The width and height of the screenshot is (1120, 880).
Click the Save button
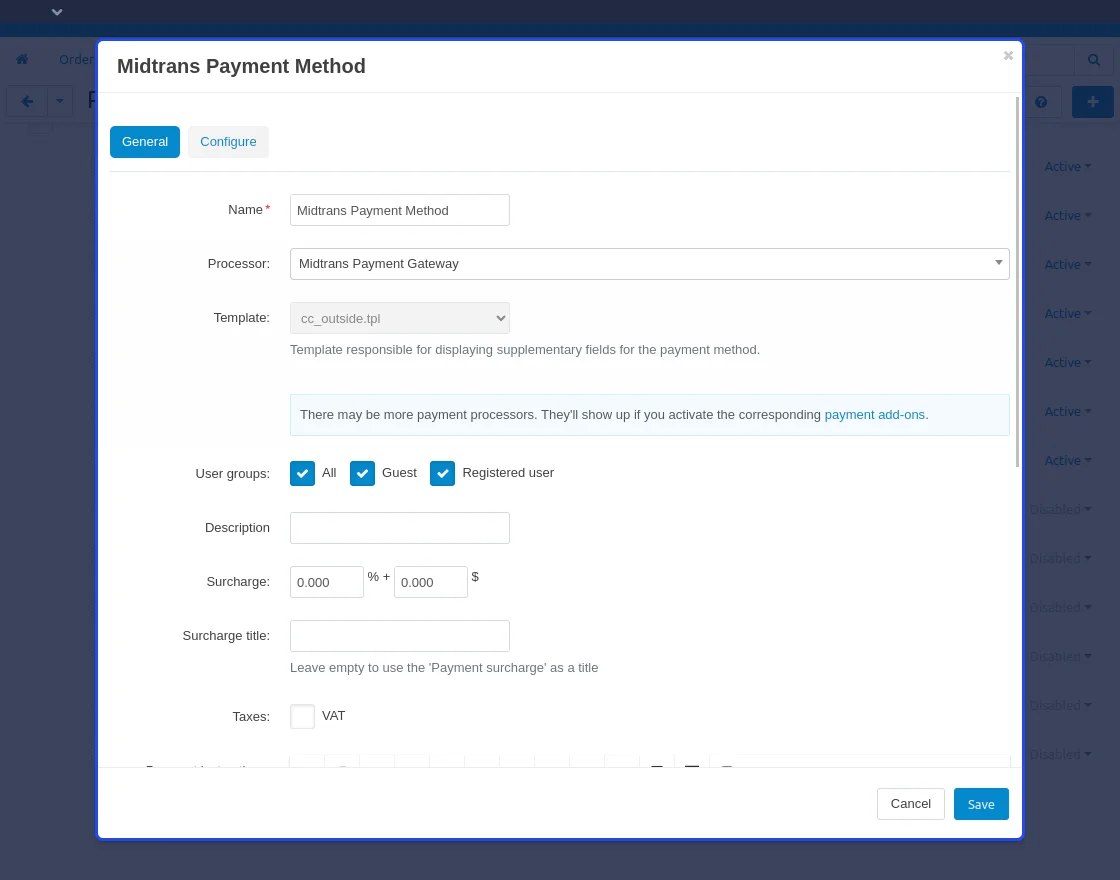pyautogui.click(x=980, y=804)
